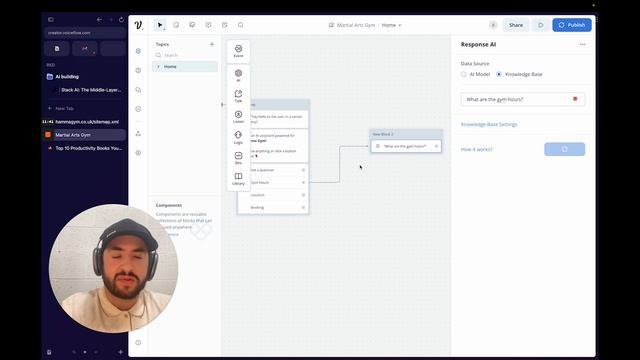This screenshot has width=640, height=360.
Task: Click the magnifier search icon in top toolbar
Action: tap(241, 25)
